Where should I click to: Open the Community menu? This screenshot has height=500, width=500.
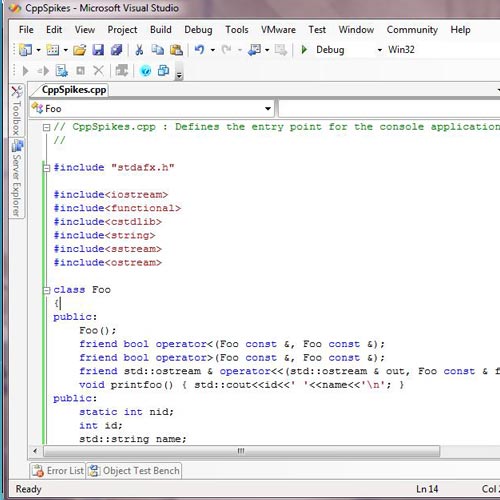click(412, 30)
